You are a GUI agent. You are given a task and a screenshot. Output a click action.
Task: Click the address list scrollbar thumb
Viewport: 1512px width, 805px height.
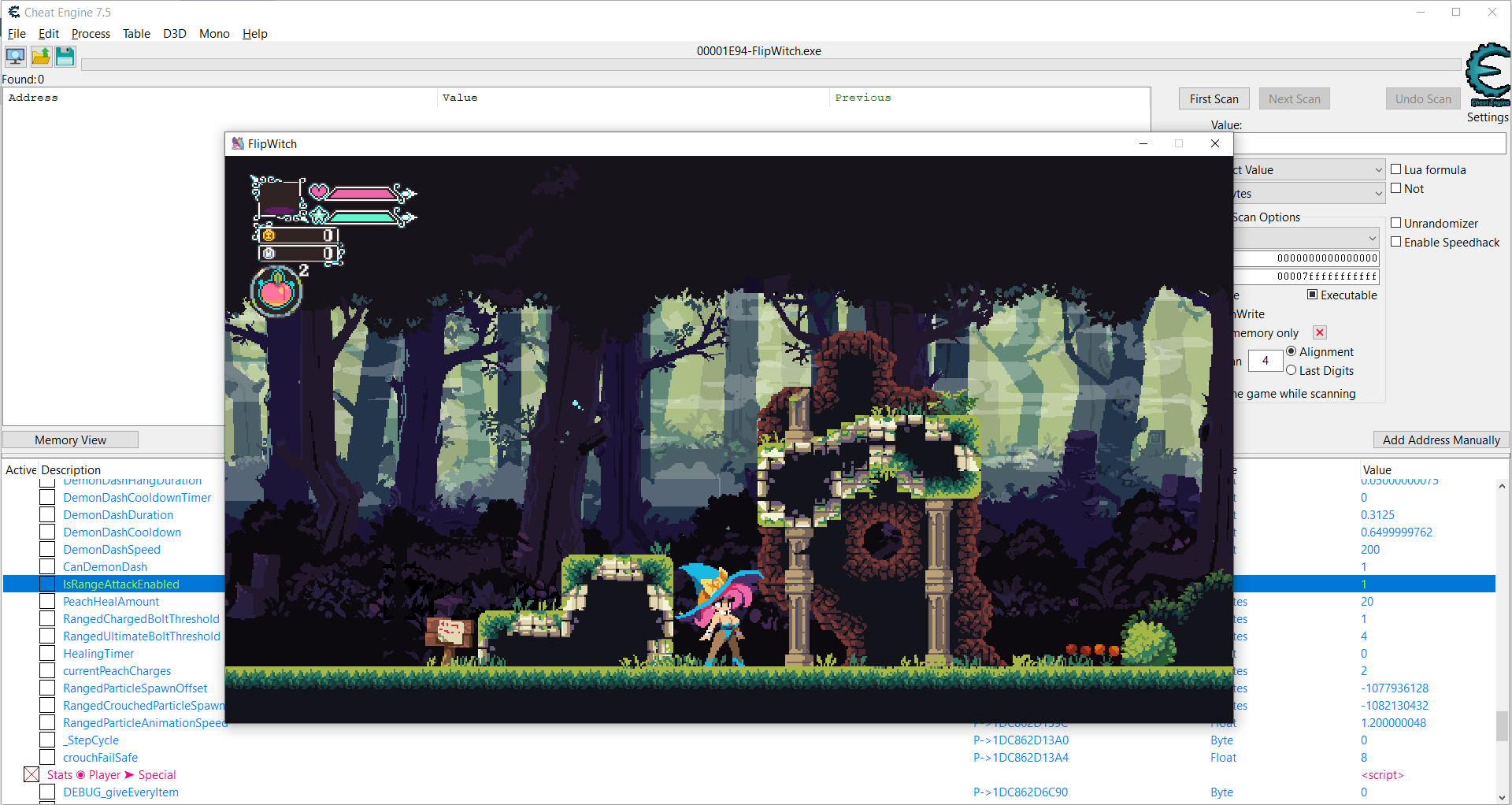[x=1502, y=726]
